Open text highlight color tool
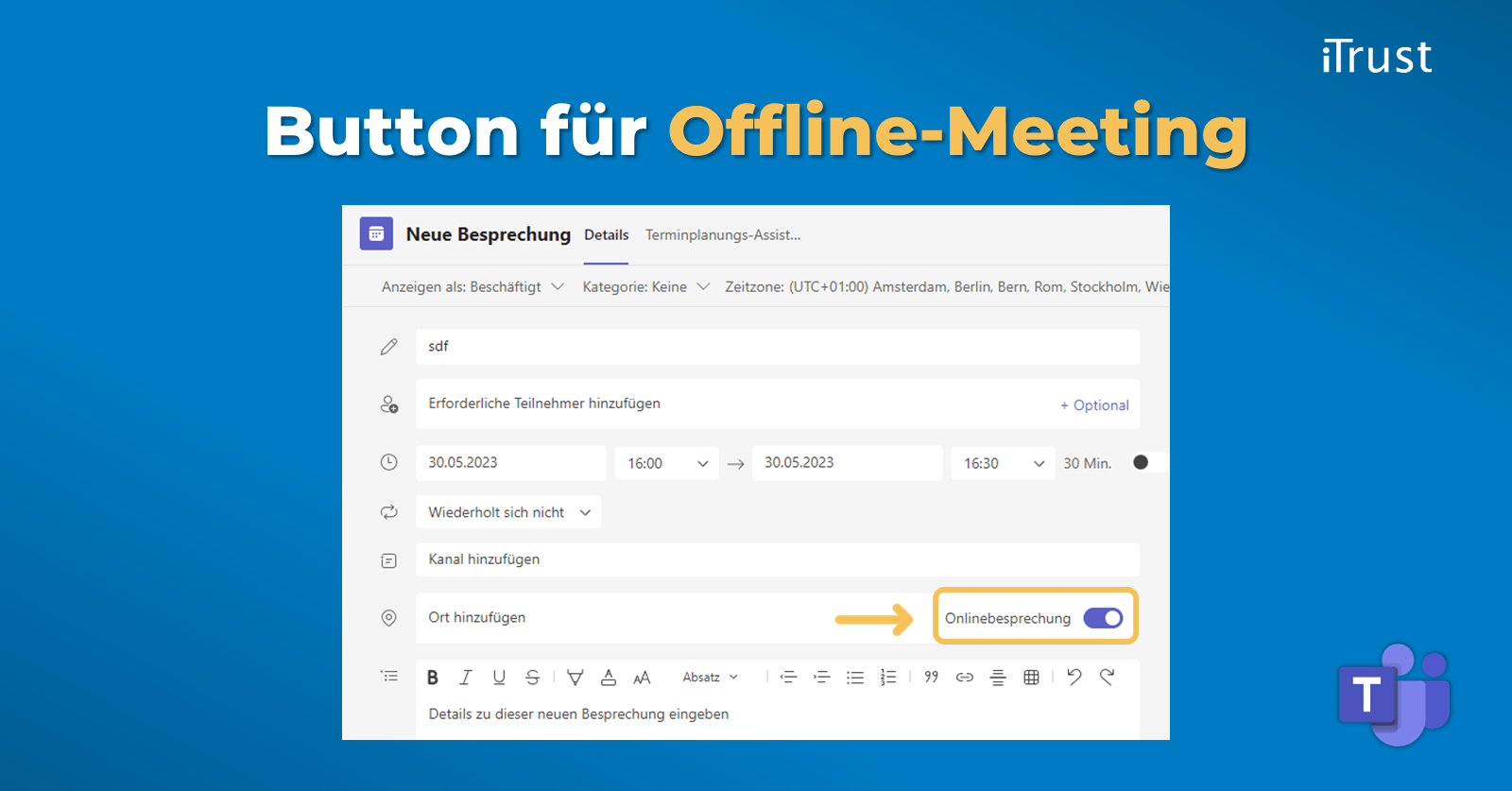1512x791 pixels. [575, 677]
